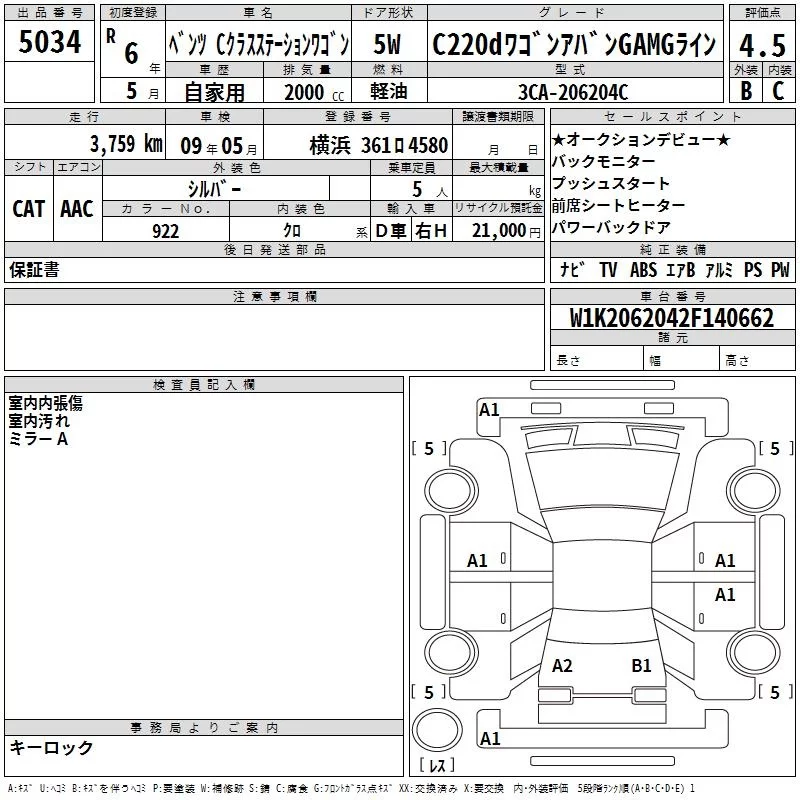Screen dimensions: 800x800
Task: Click the ミラー A inspector note
Action: [38, 439]
